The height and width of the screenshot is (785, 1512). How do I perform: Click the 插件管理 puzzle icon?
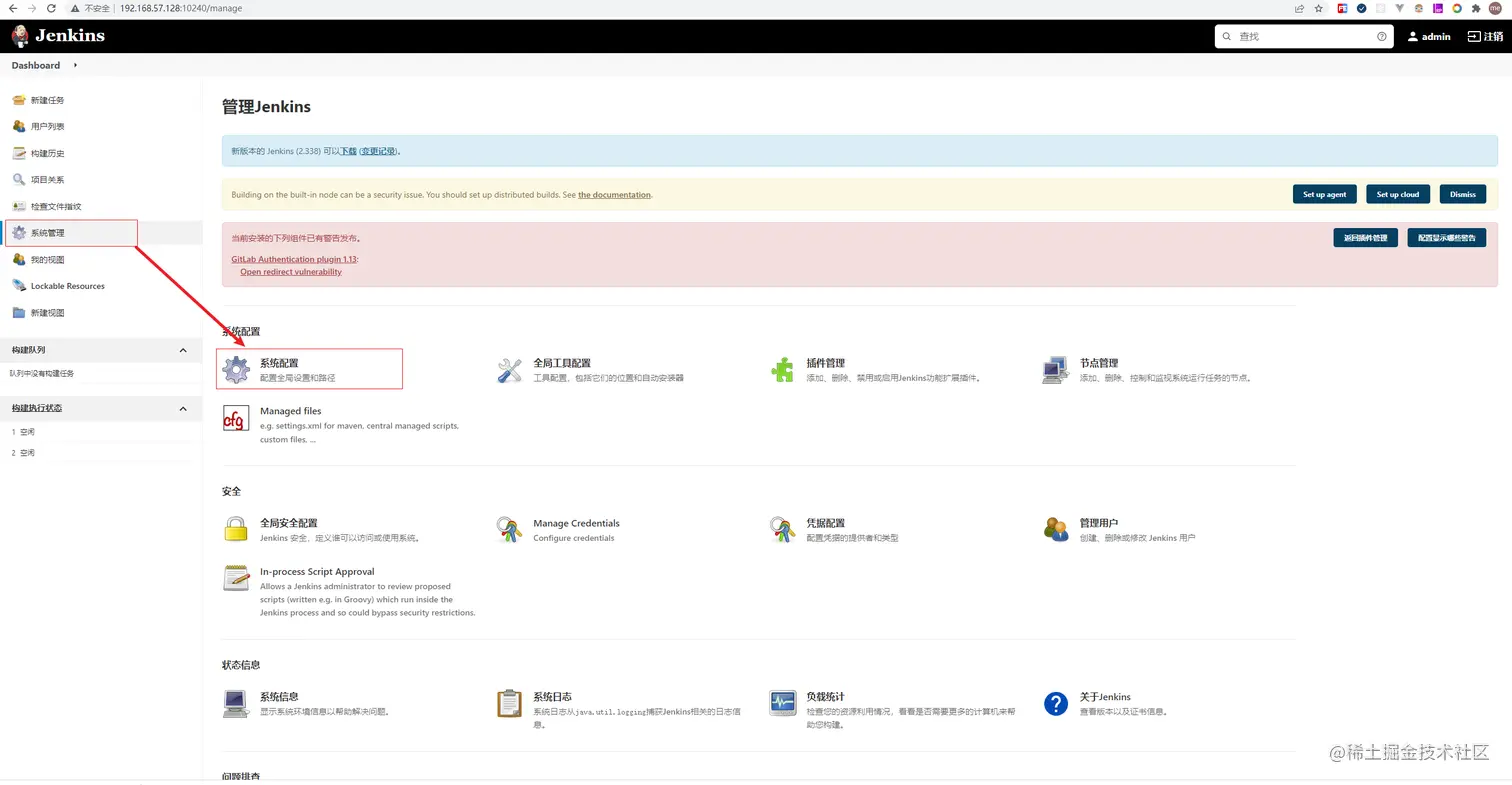(x=782, y=369)
